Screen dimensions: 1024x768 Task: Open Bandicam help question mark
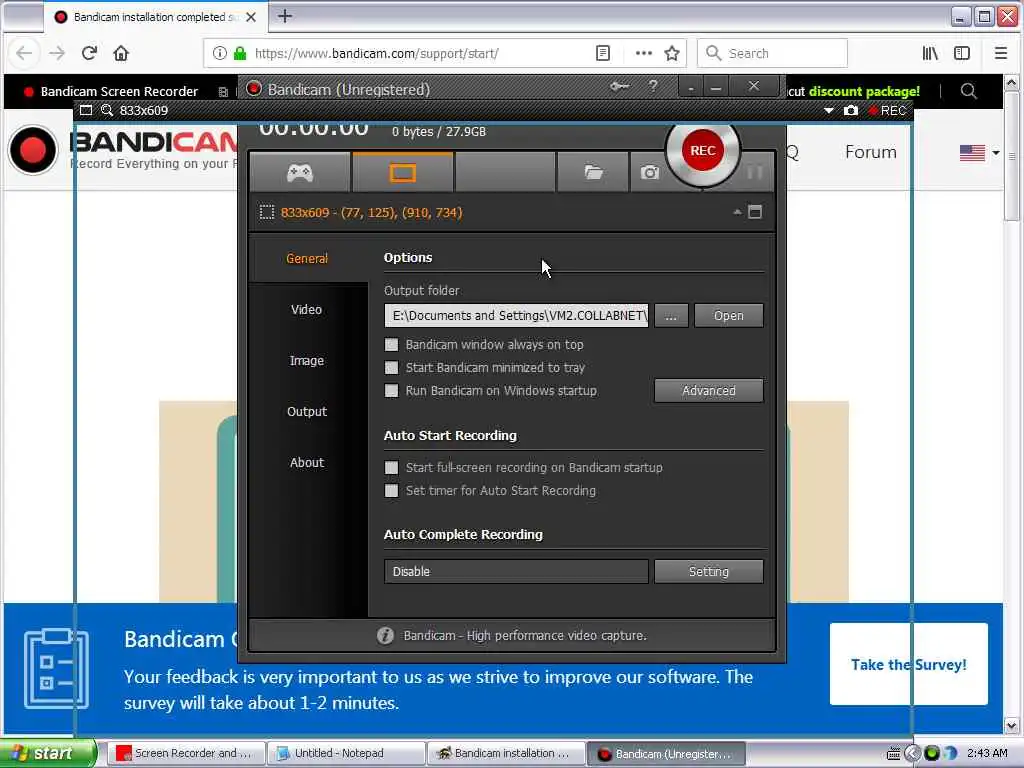click(652, 86)
